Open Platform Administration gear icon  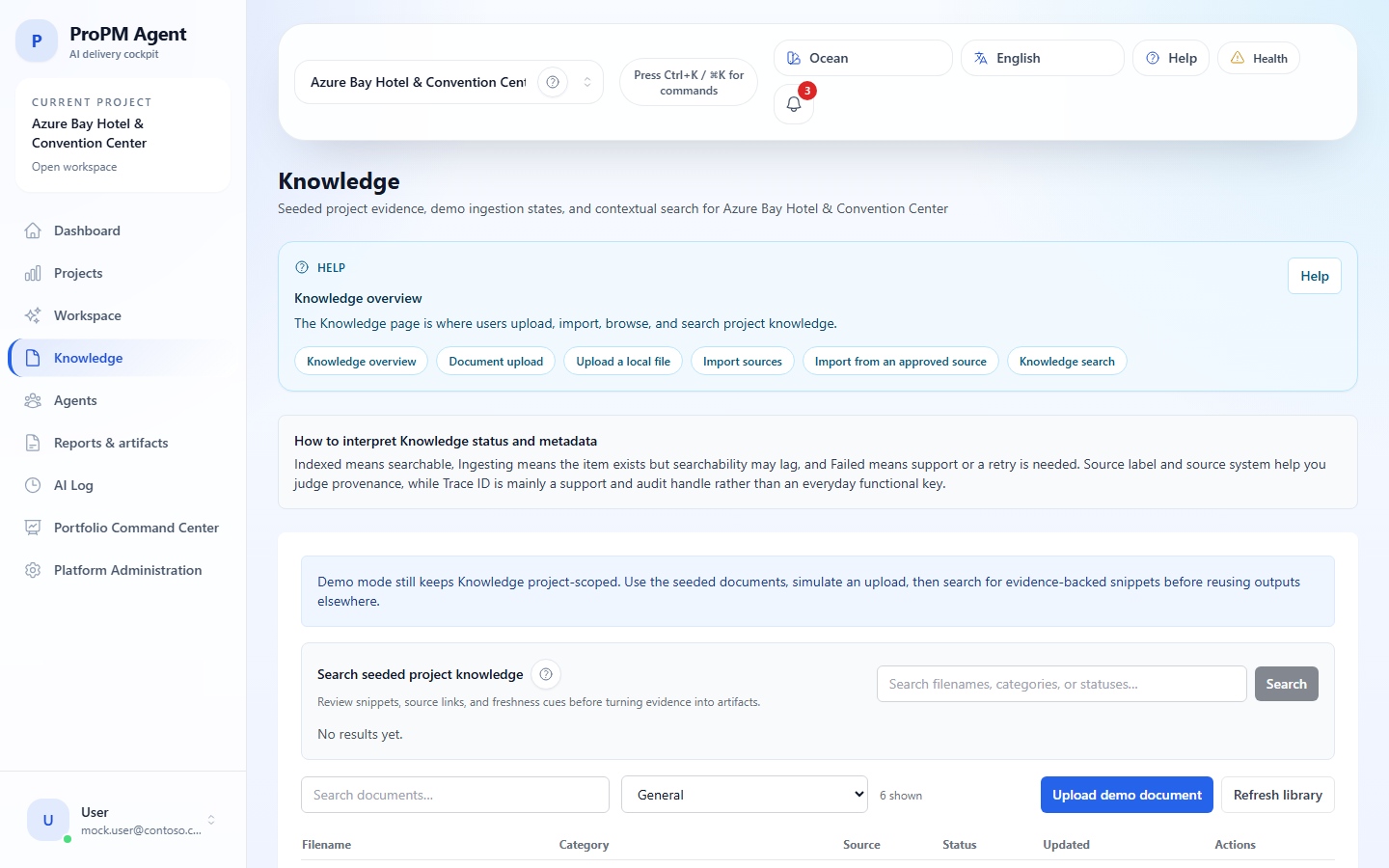click(x=33, y=570)
